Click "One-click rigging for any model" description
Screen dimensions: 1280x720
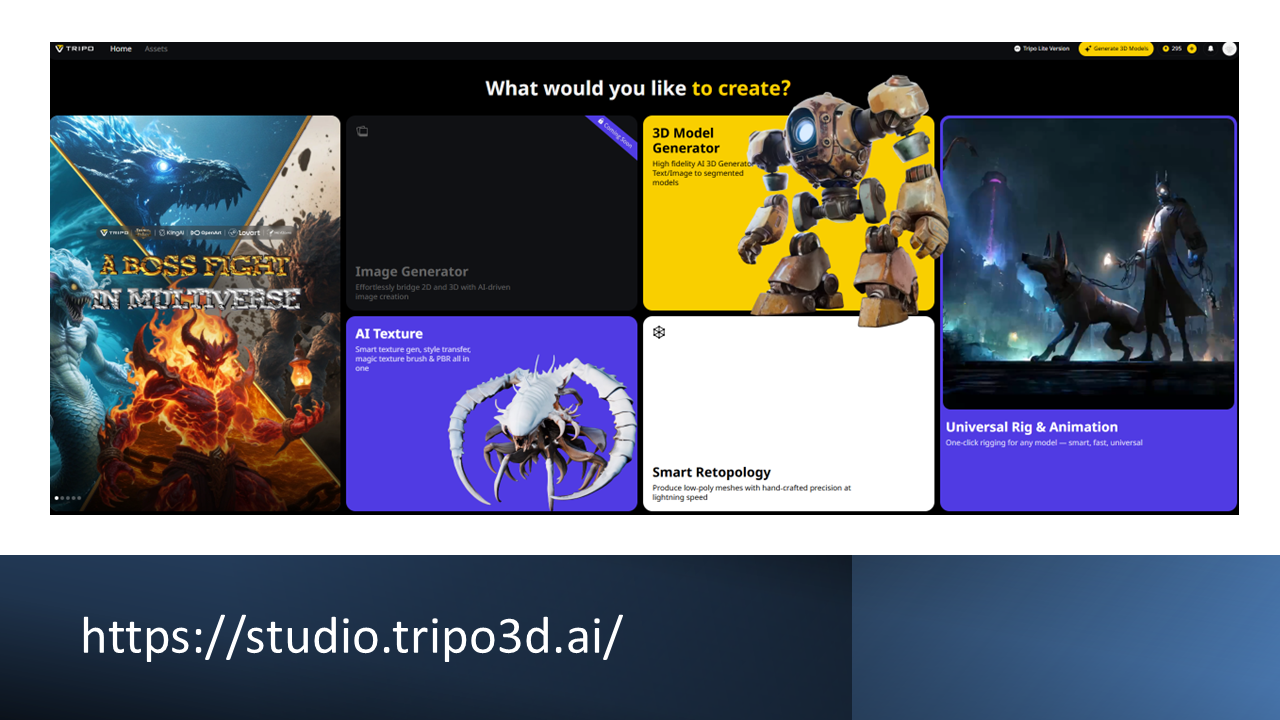(x=1044, y=443)
